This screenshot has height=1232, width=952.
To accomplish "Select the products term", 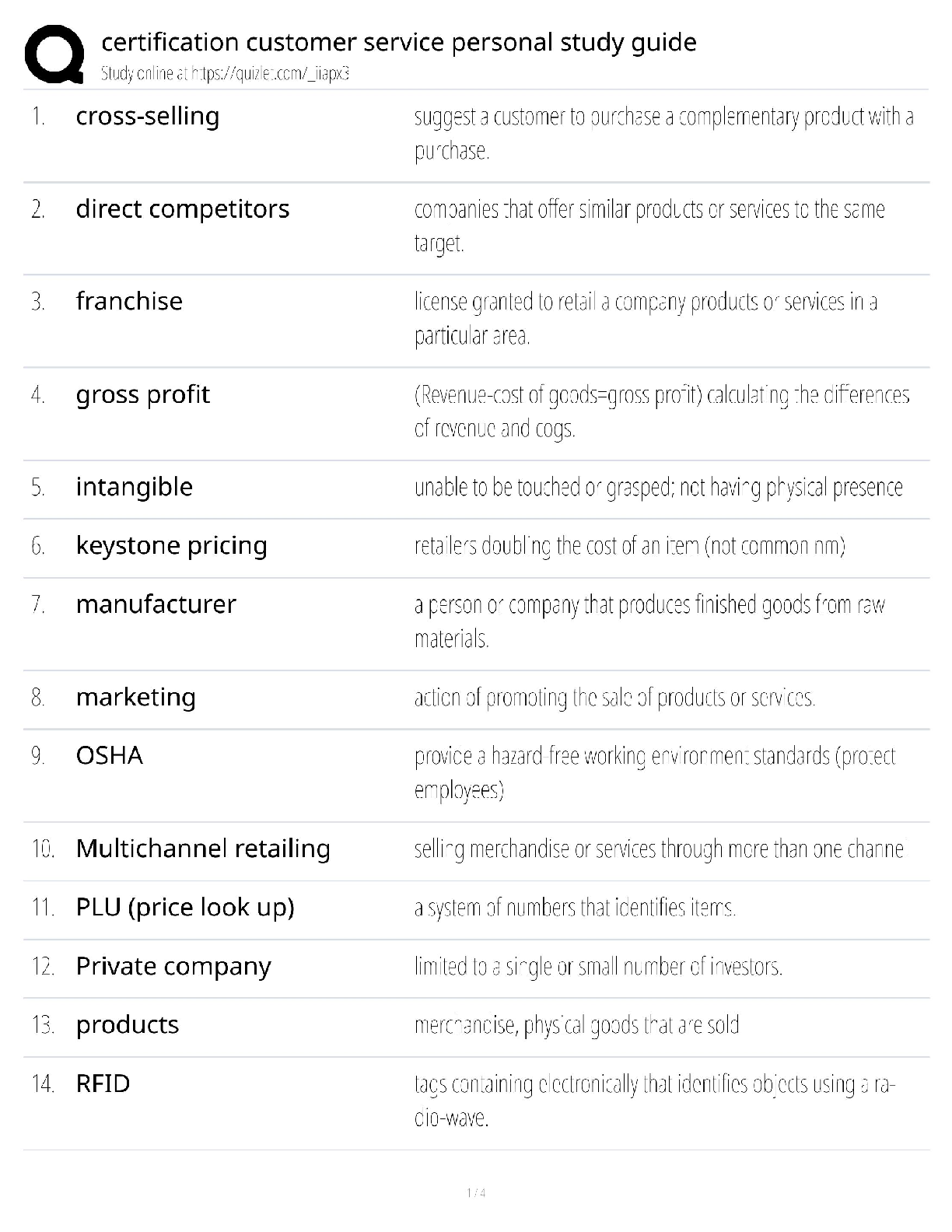I will pos(128,1025).
